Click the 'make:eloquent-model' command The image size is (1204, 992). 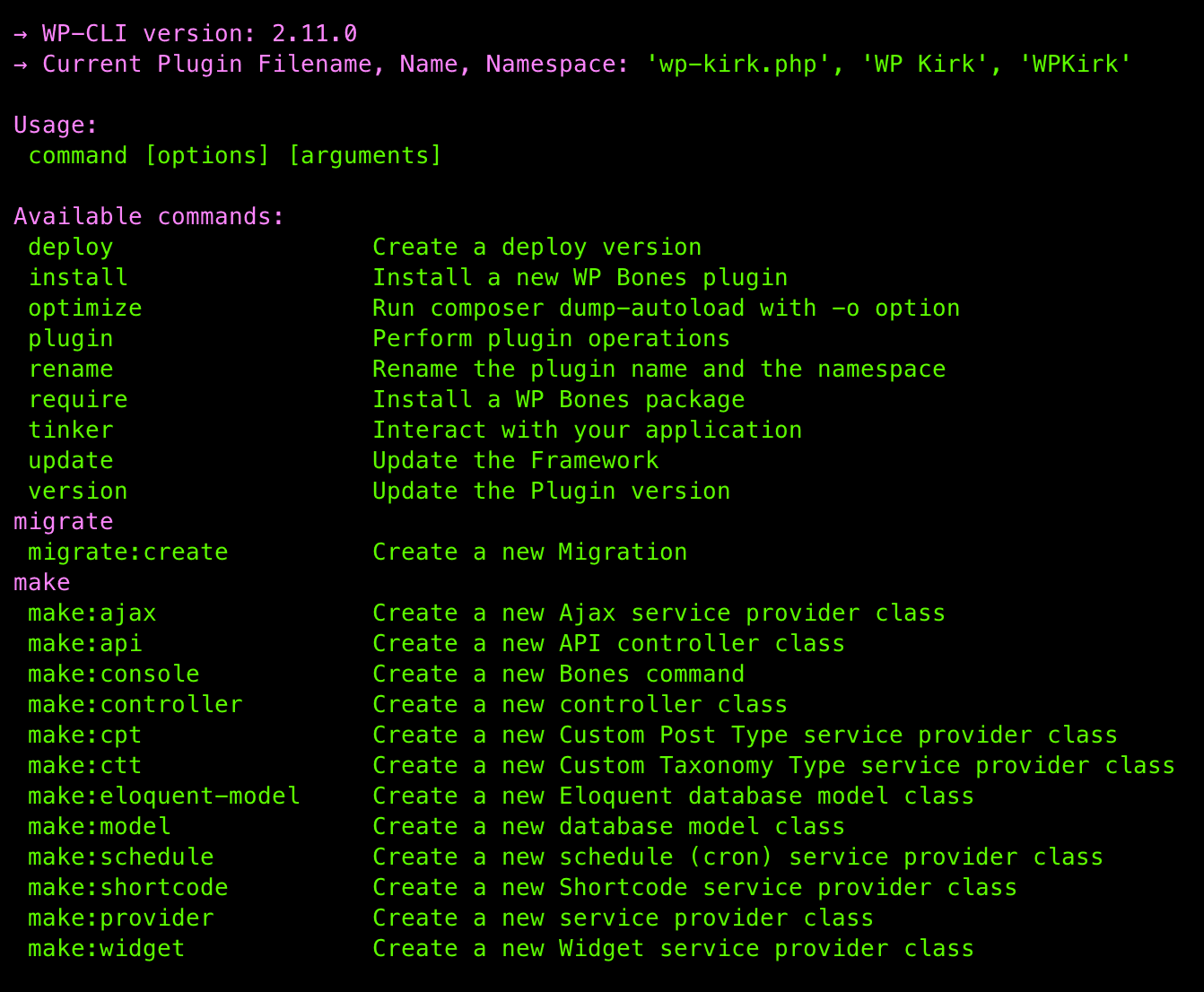tap(164, 796)
